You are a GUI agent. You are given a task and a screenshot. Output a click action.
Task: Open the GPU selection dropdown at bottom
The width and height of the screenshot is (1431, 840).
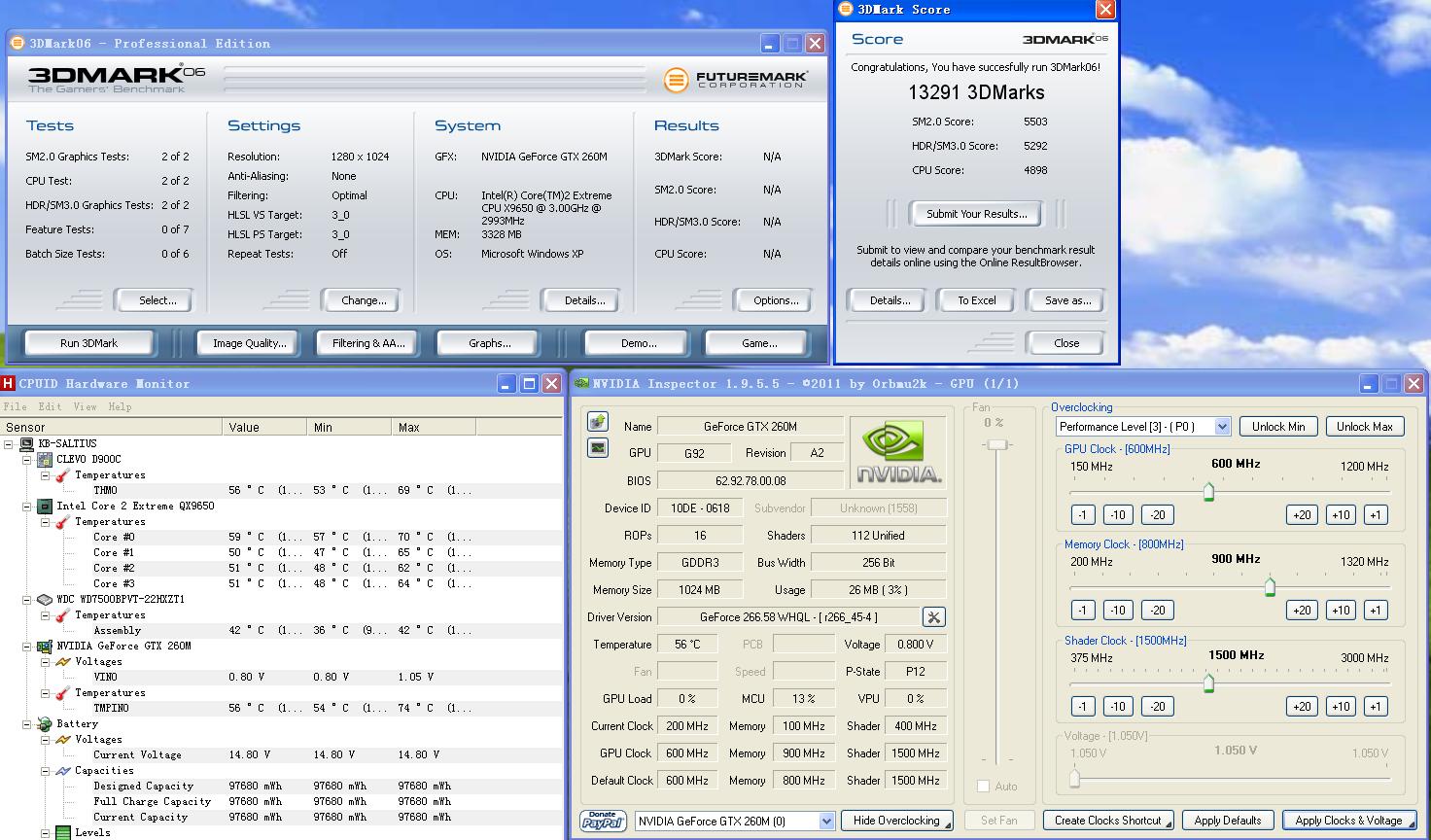(x=826, y=821)
